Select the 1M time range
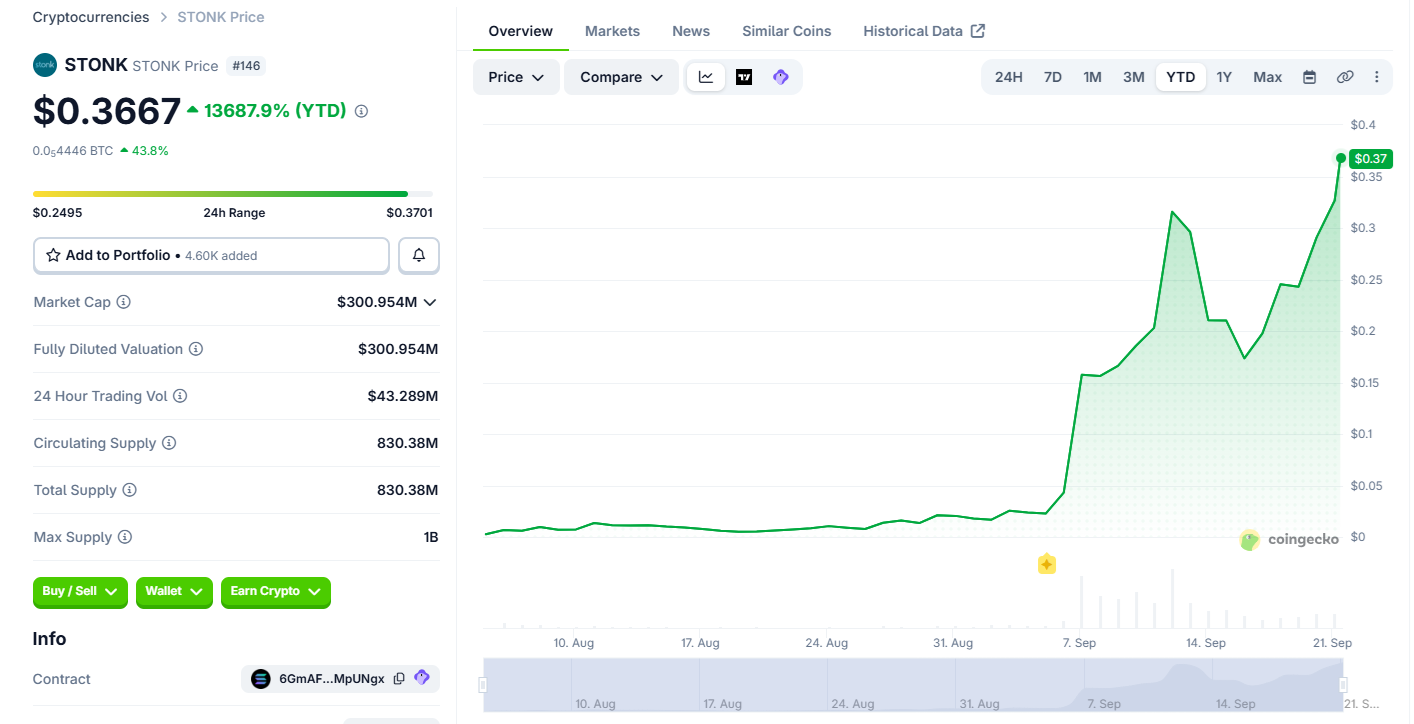 (1092, 77)
